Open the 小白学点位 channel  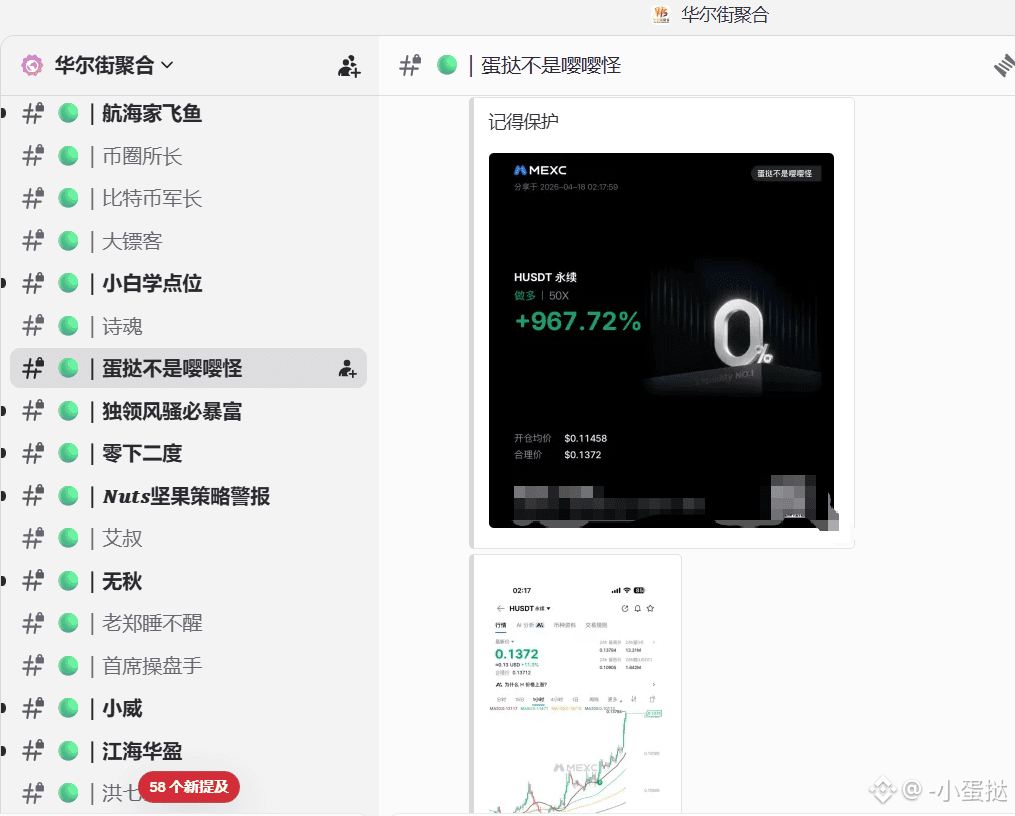tap(188, 283)
